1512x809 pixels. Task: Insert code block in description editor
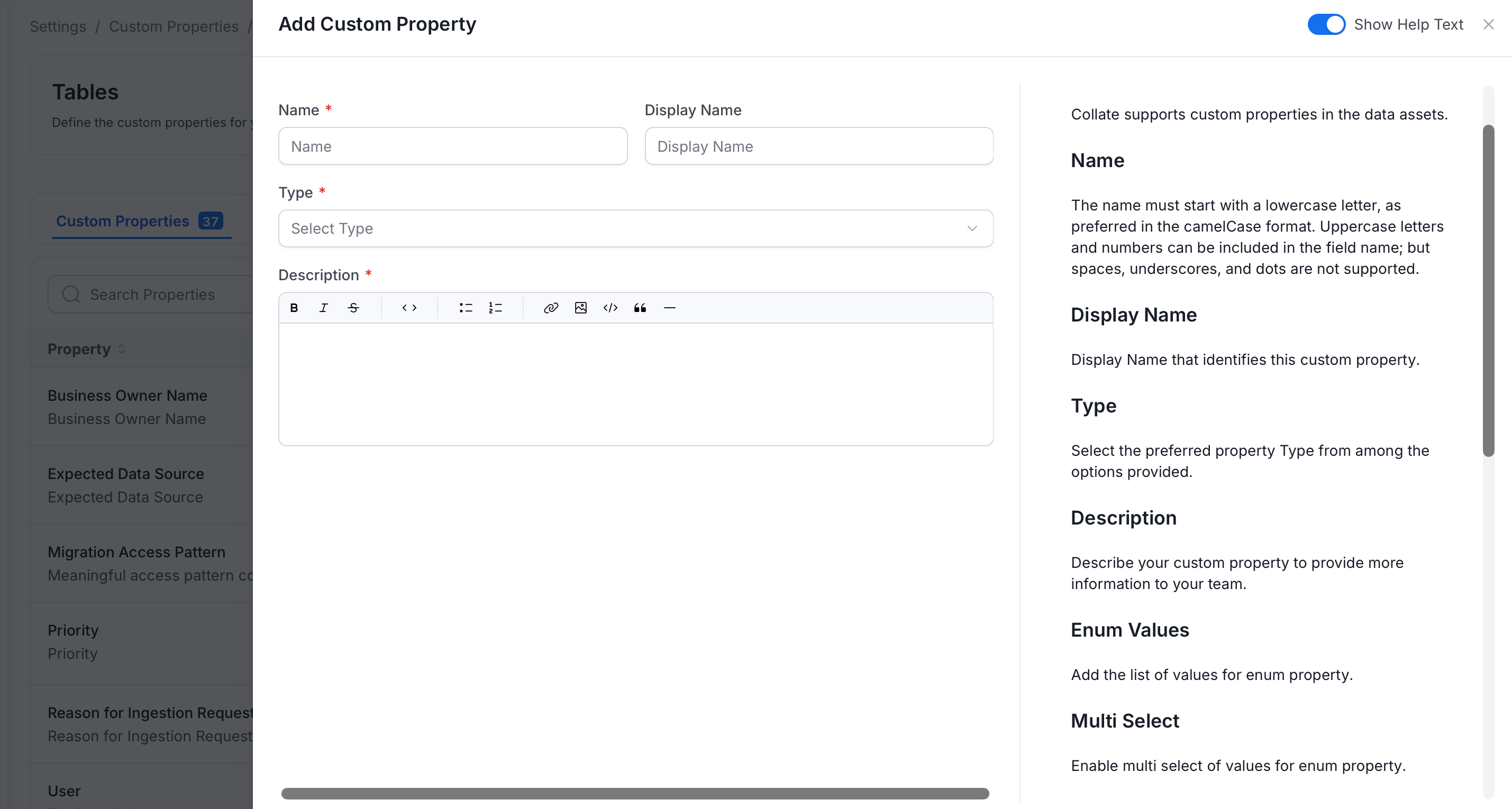[611, 308]
